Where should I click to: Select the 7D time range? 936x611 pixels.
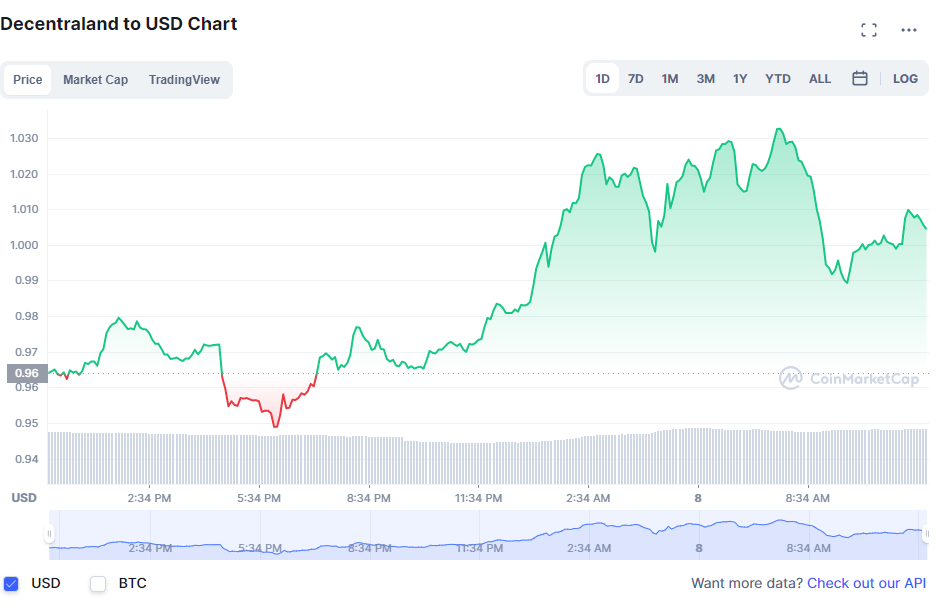[x=636, y=79]
